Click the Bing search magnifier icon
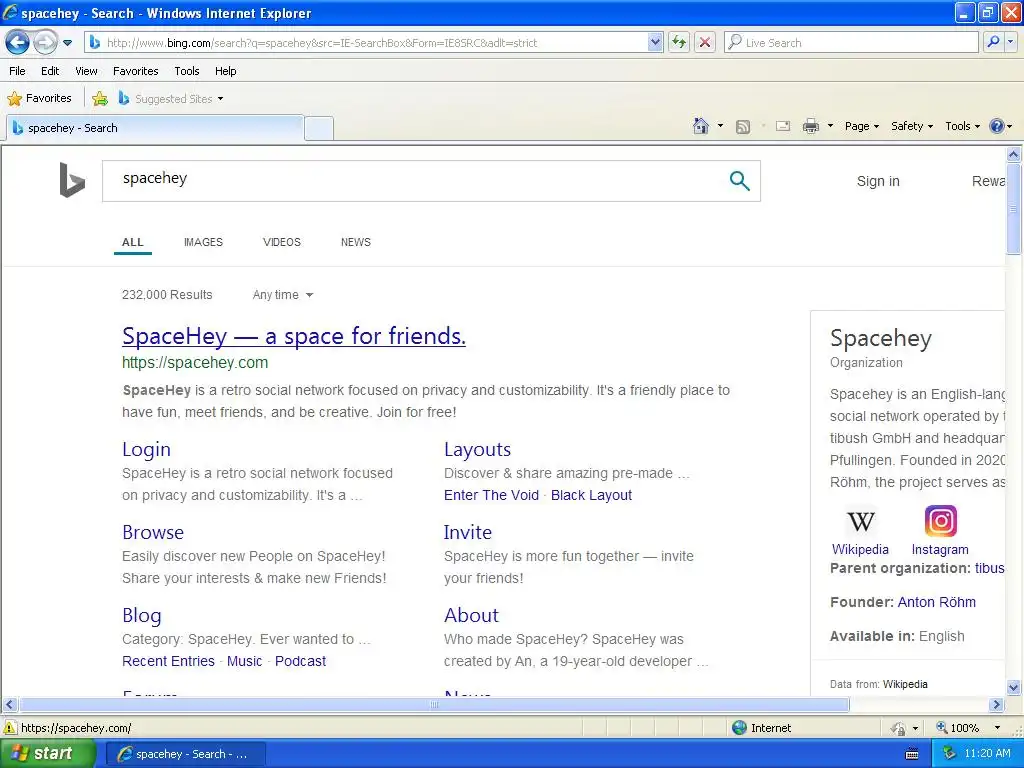This screenshot has height=768, width=1024. tap(739, 181)
